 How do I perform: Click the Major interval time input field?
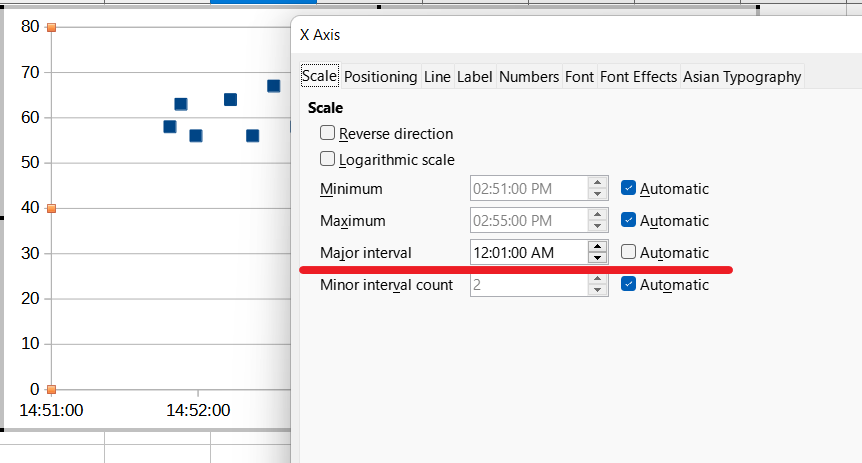(x=529, y=252)
